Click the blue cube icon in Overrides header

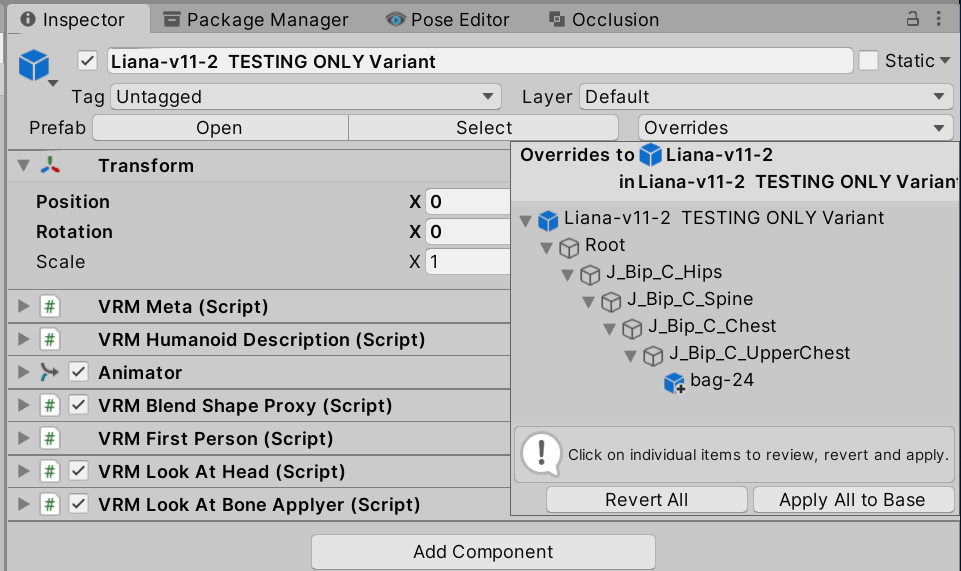coord(650,155)
